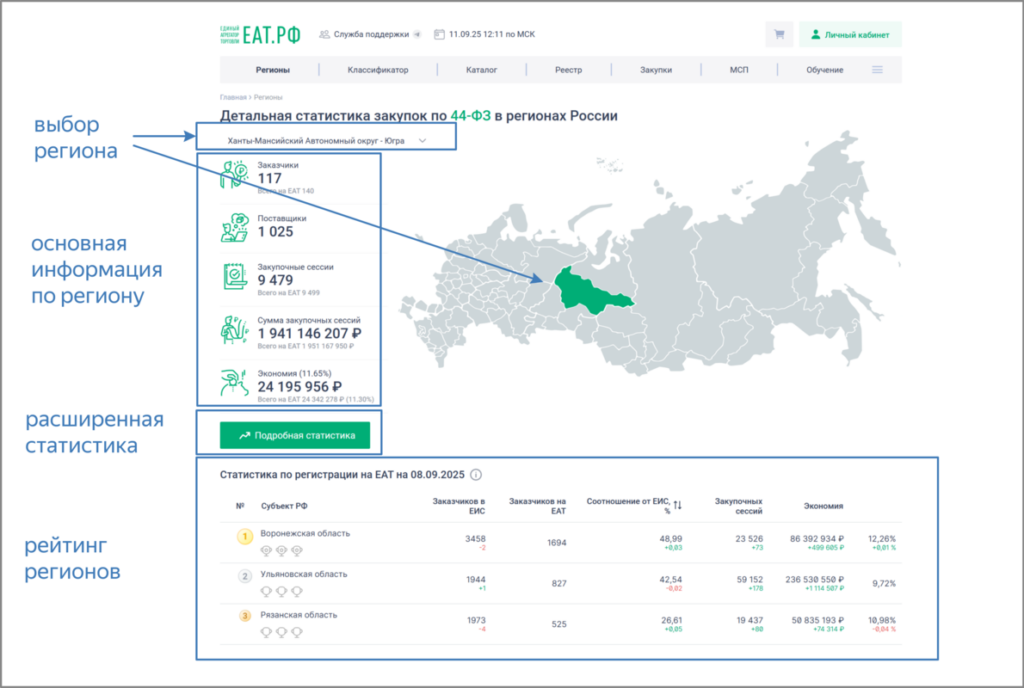Open Личный кабинет account button
The height and width of the screenshot is (688, 1024).
click(x=851, y=34)
